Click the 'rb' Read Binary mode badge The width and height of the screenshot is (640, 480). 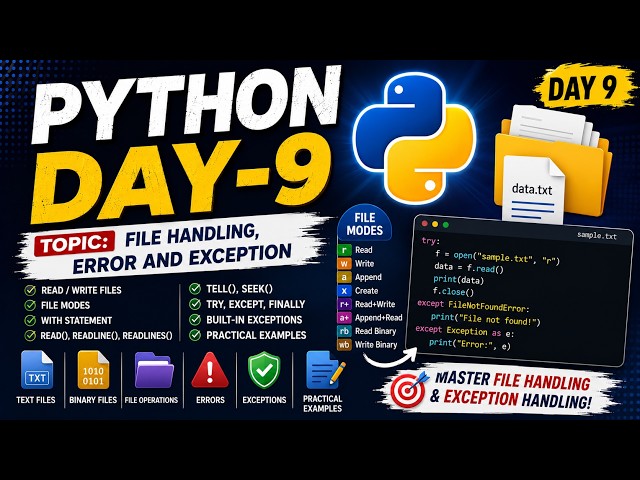point(344,331)
